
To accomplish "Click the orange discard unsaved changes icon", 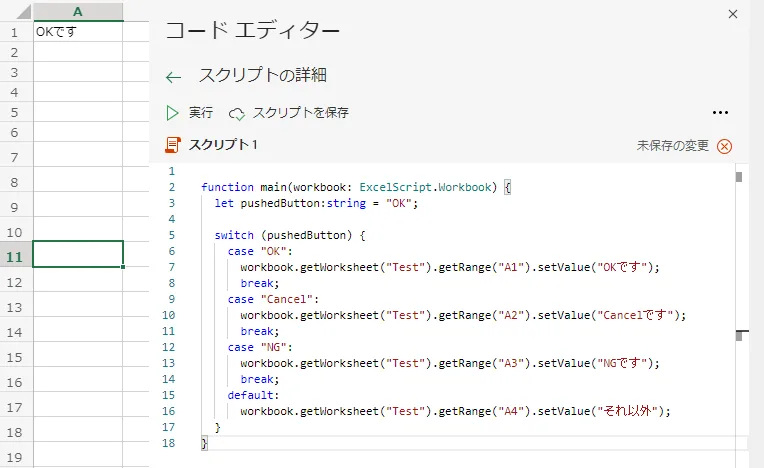I will click(x=725, y=146).
